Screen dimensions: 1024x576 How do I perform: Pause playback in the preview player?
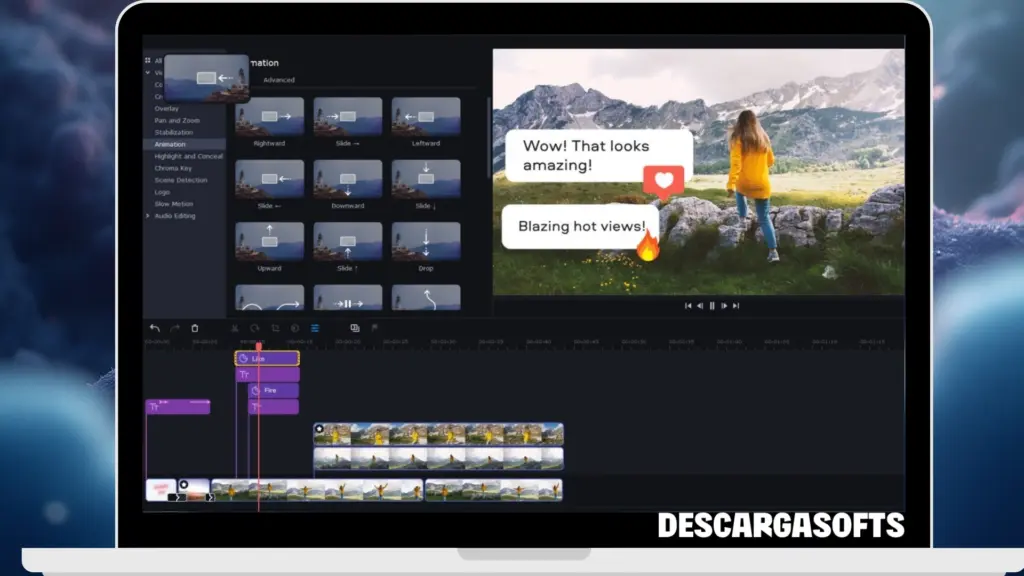pyautogui.click(x=712, y=305)
